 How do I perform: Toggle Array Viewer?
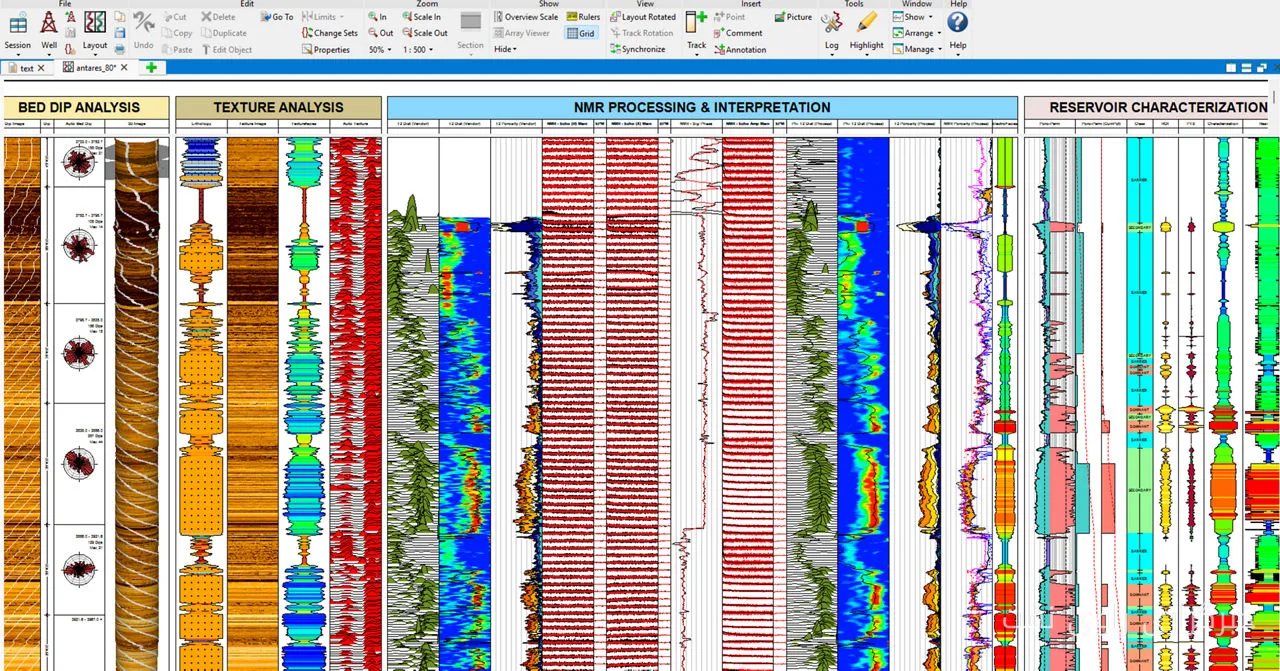[x=521, y=33]
